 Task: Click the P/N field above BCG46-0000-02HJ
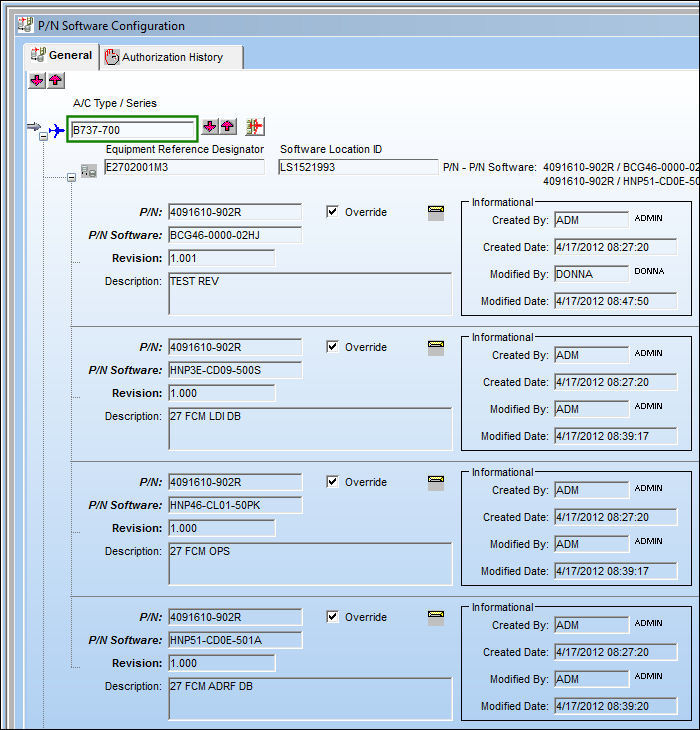click(x=235, y=212)
